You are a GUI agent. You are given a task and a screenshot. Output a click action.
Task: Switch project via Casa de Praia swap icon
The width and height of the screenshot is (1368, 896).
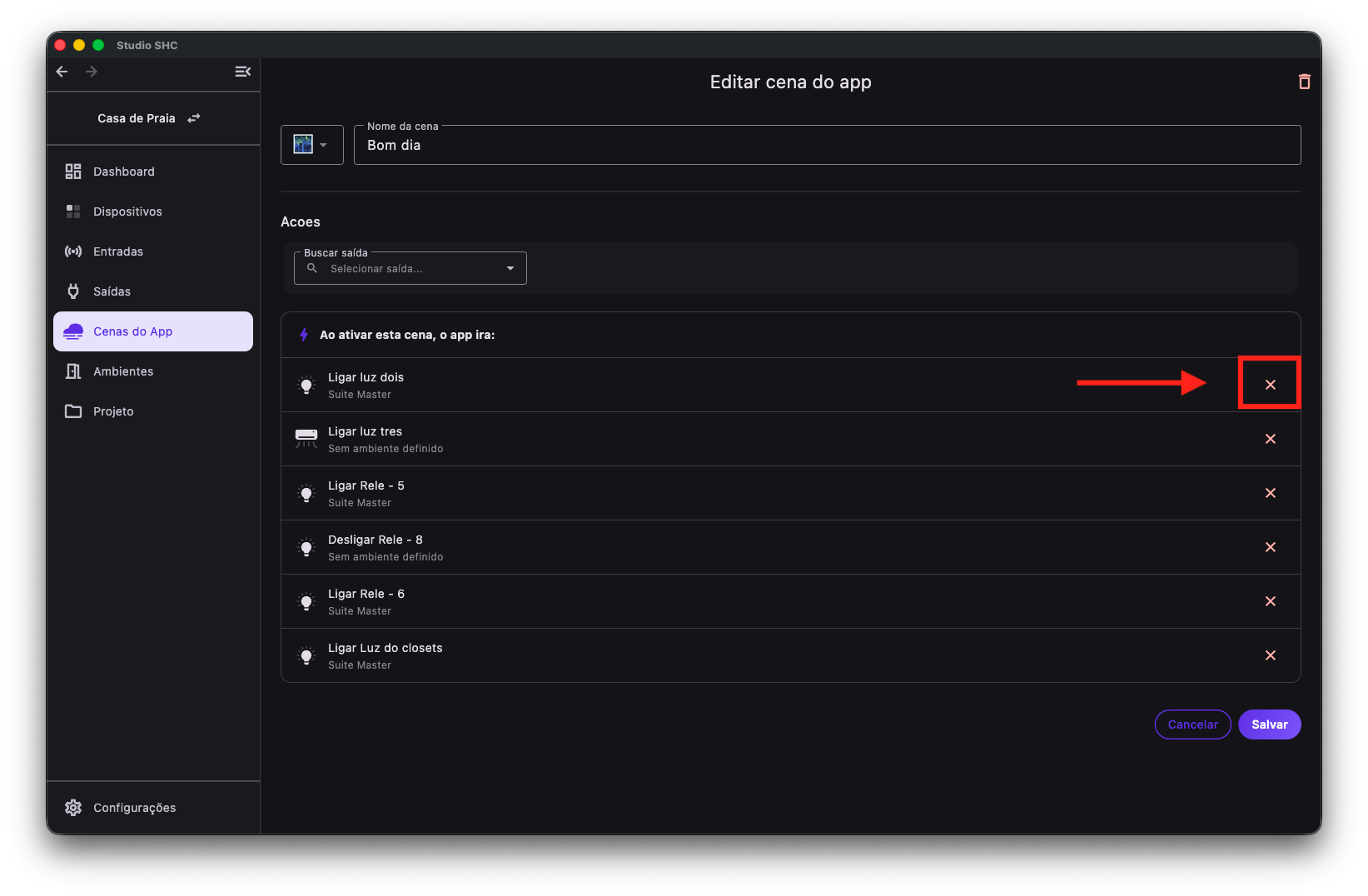click(x=194, y=118)
